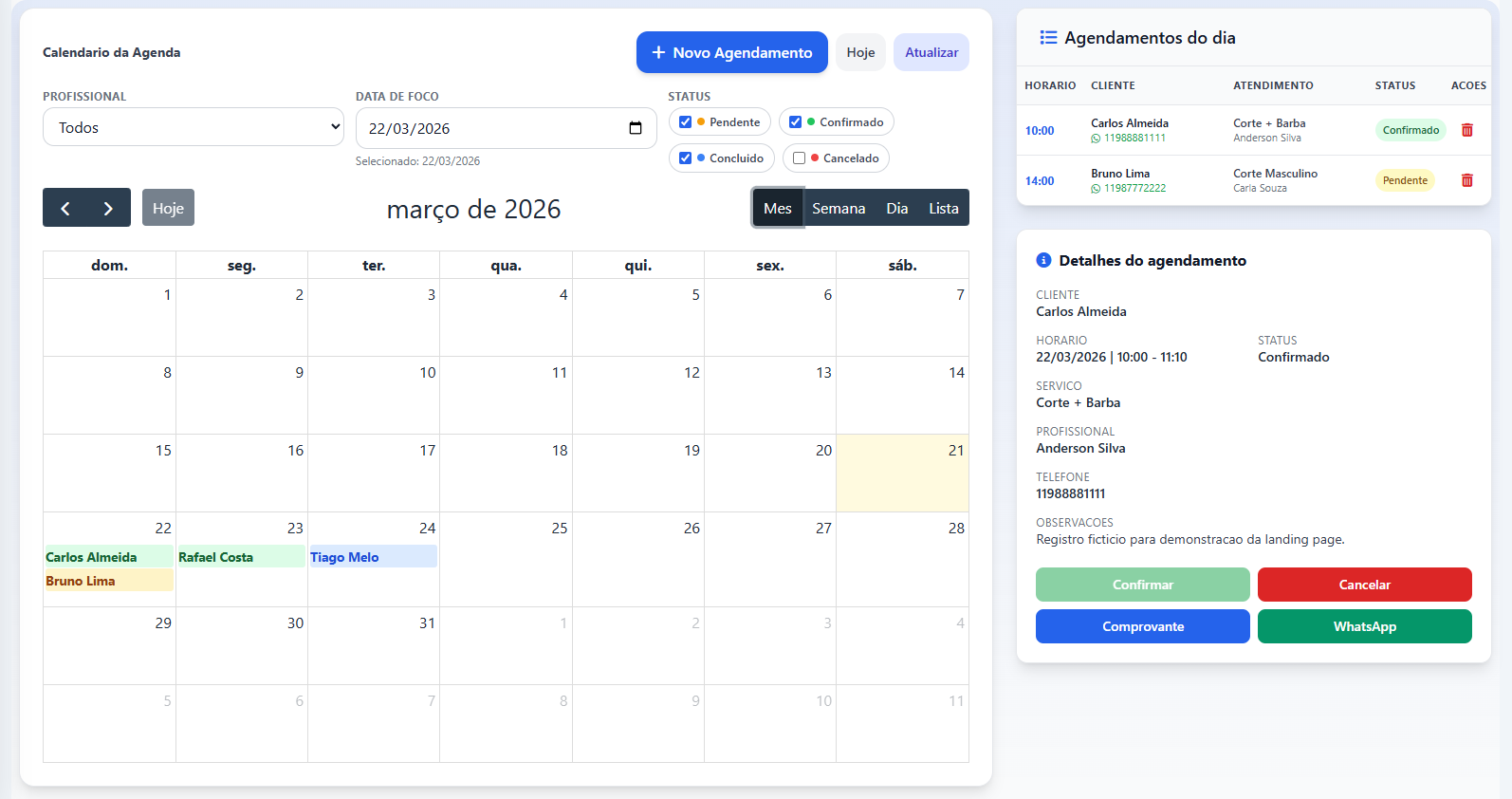The height and width of the screenshot is (799, 1512).
Task: Enable the Cancelado status checkbox
Action: click(799, 158)
